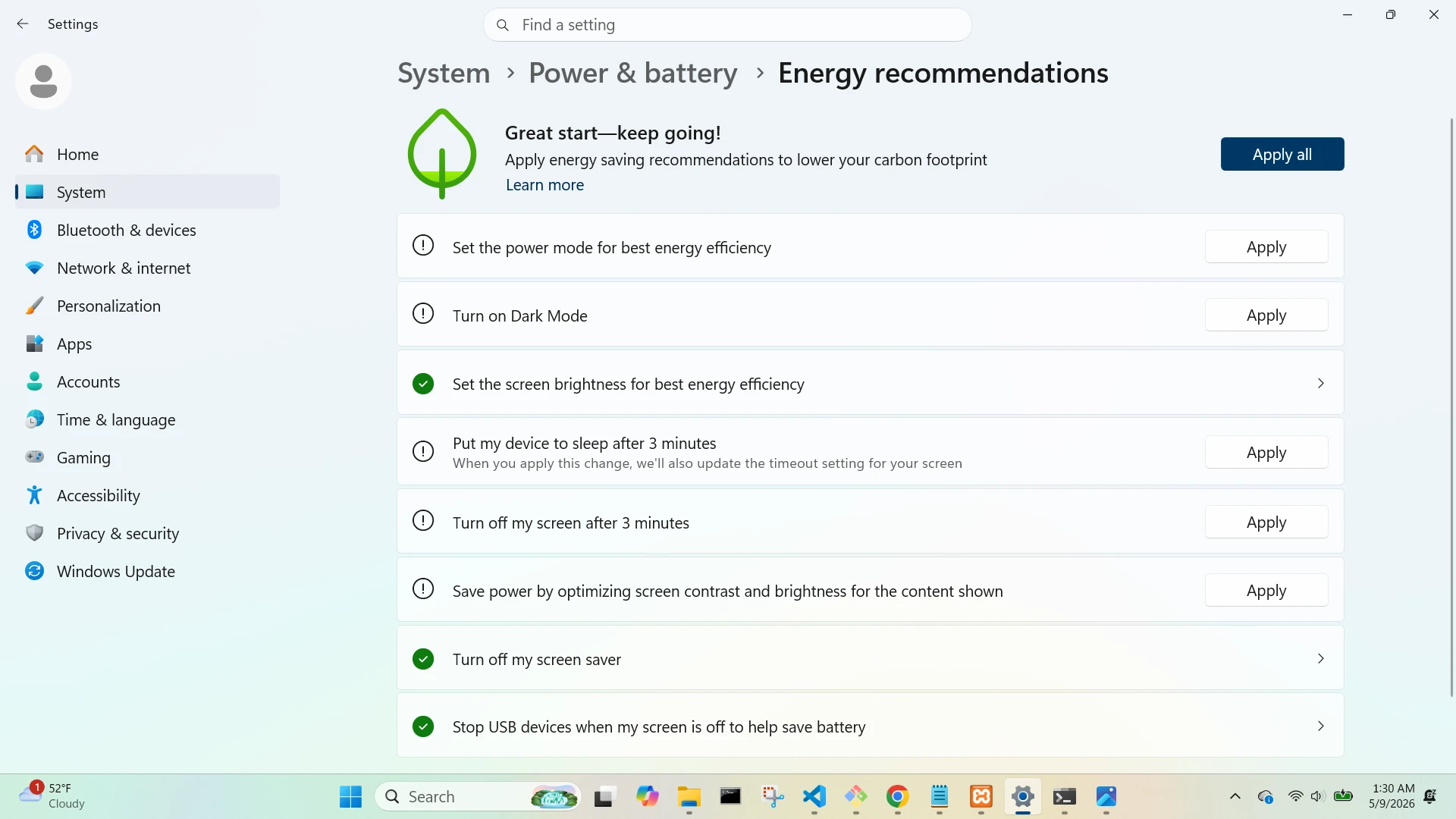1456x819 pixels.
Task: Click the green leaf energy icon
Action: tap(442, 154)
